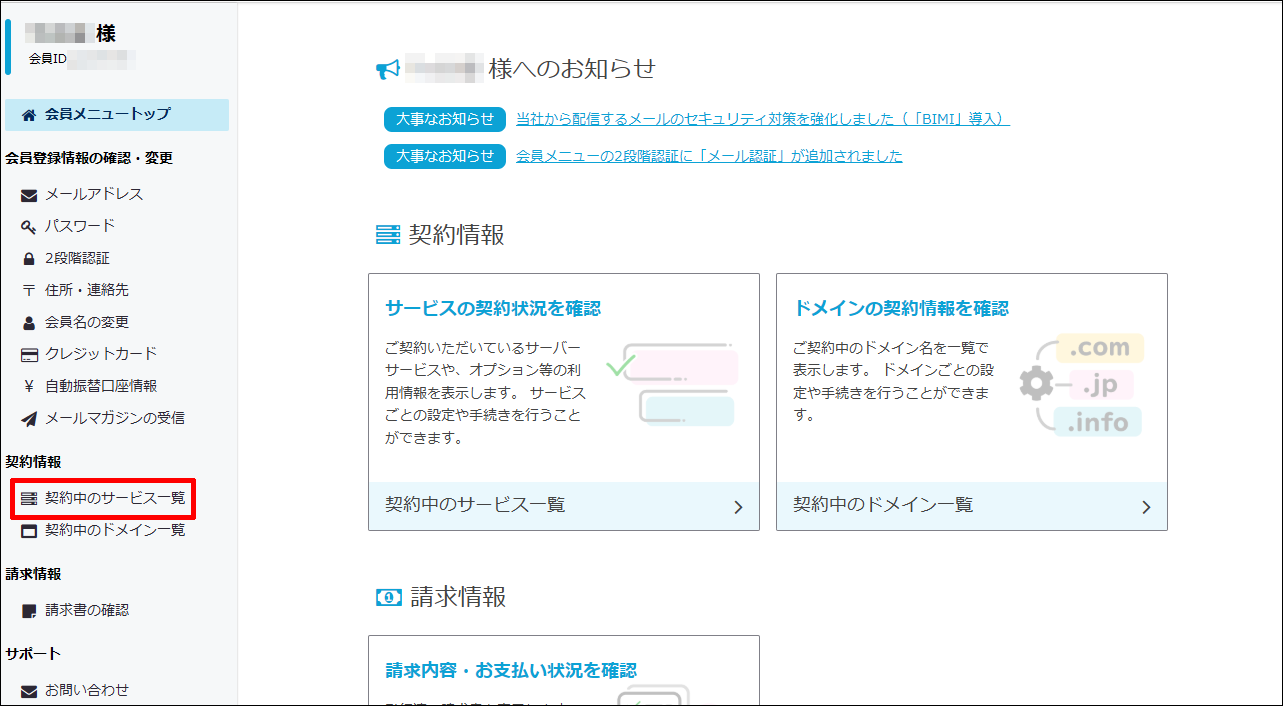This screenshot has height=706, width=1283.
Task: Select 契約中のサービス一覧 in the sidebar
Action: tap(114, 498)
